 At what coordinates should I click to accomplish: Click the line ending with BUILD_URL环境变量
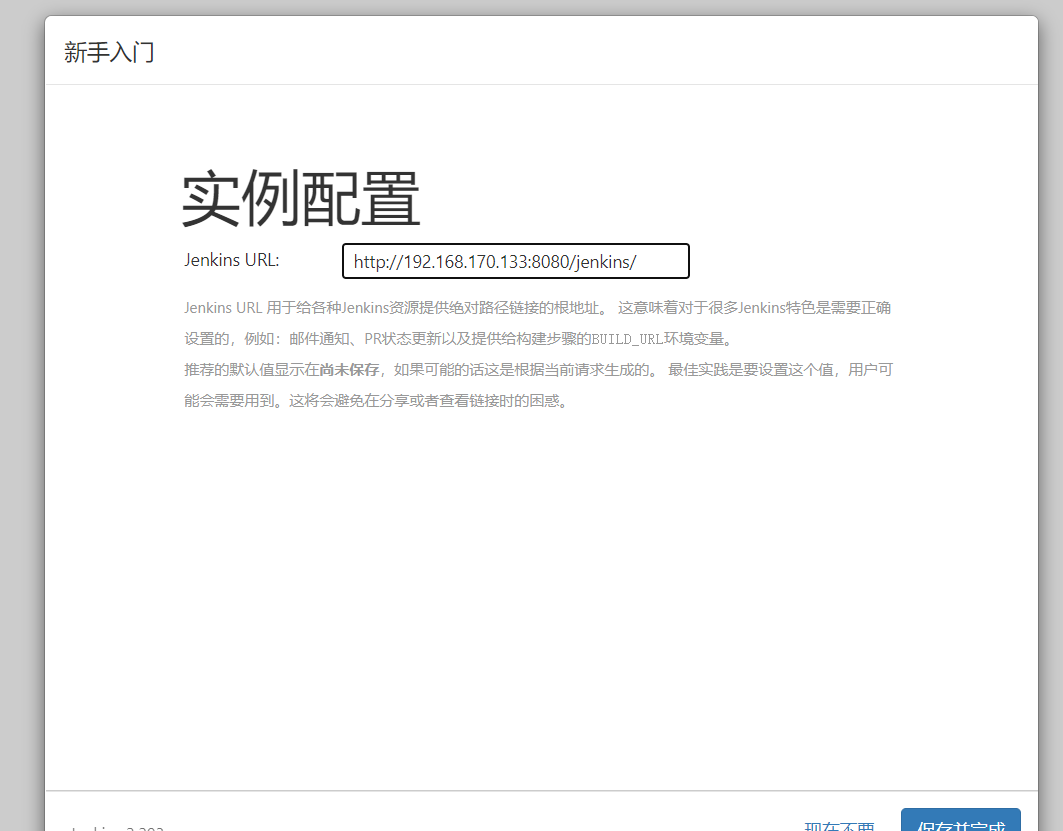(459, 339)
